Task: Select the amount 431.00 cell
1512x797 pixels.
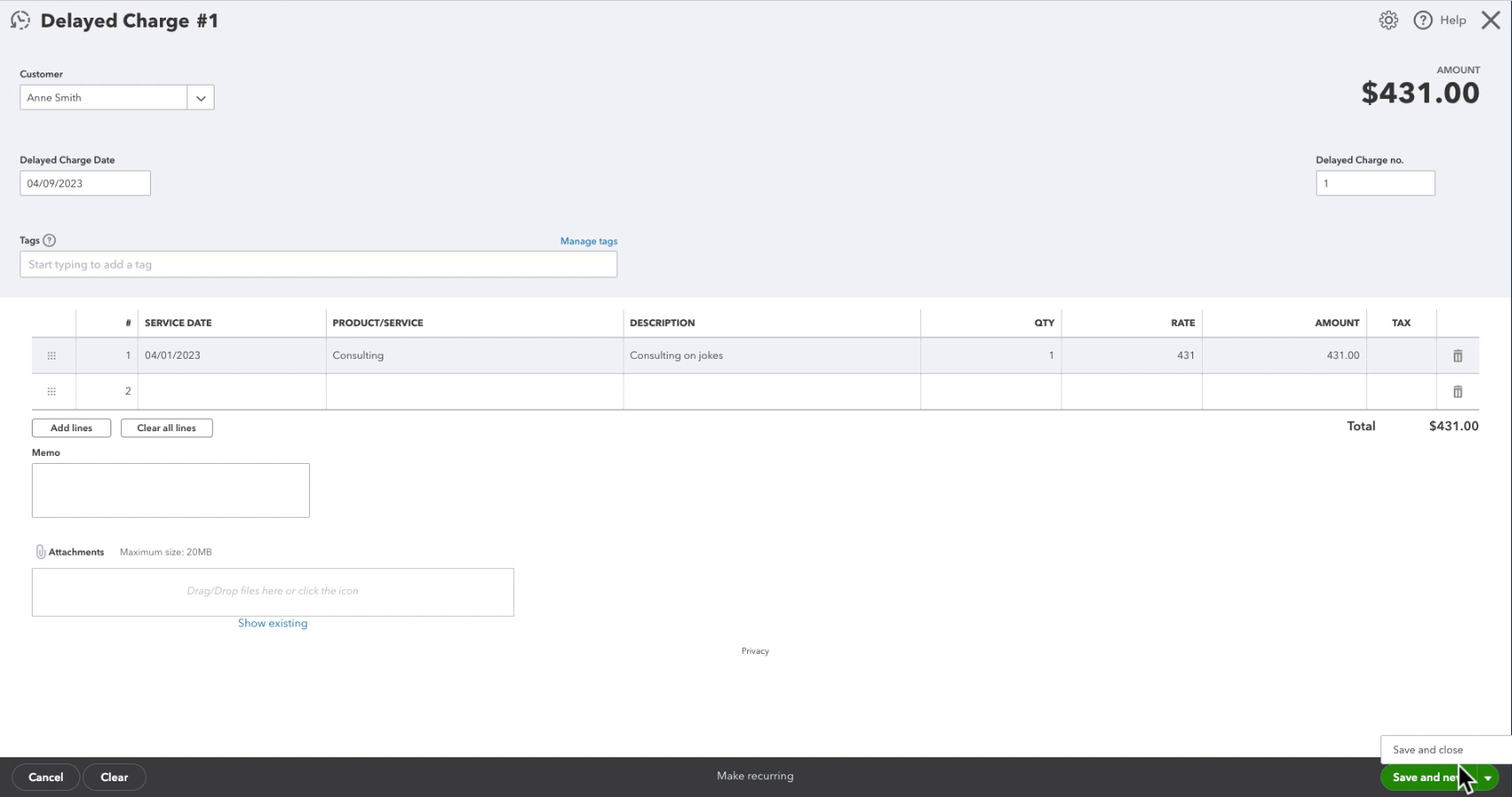Action: 1284,355
